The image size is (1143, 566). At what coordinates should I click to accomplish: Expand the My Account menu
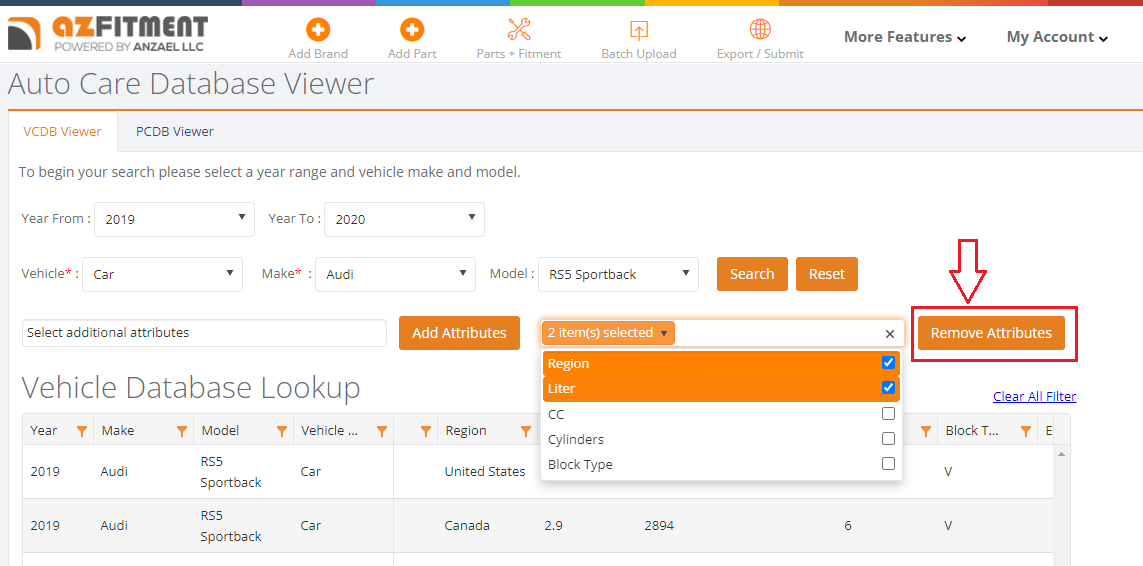click(1057, 37)
